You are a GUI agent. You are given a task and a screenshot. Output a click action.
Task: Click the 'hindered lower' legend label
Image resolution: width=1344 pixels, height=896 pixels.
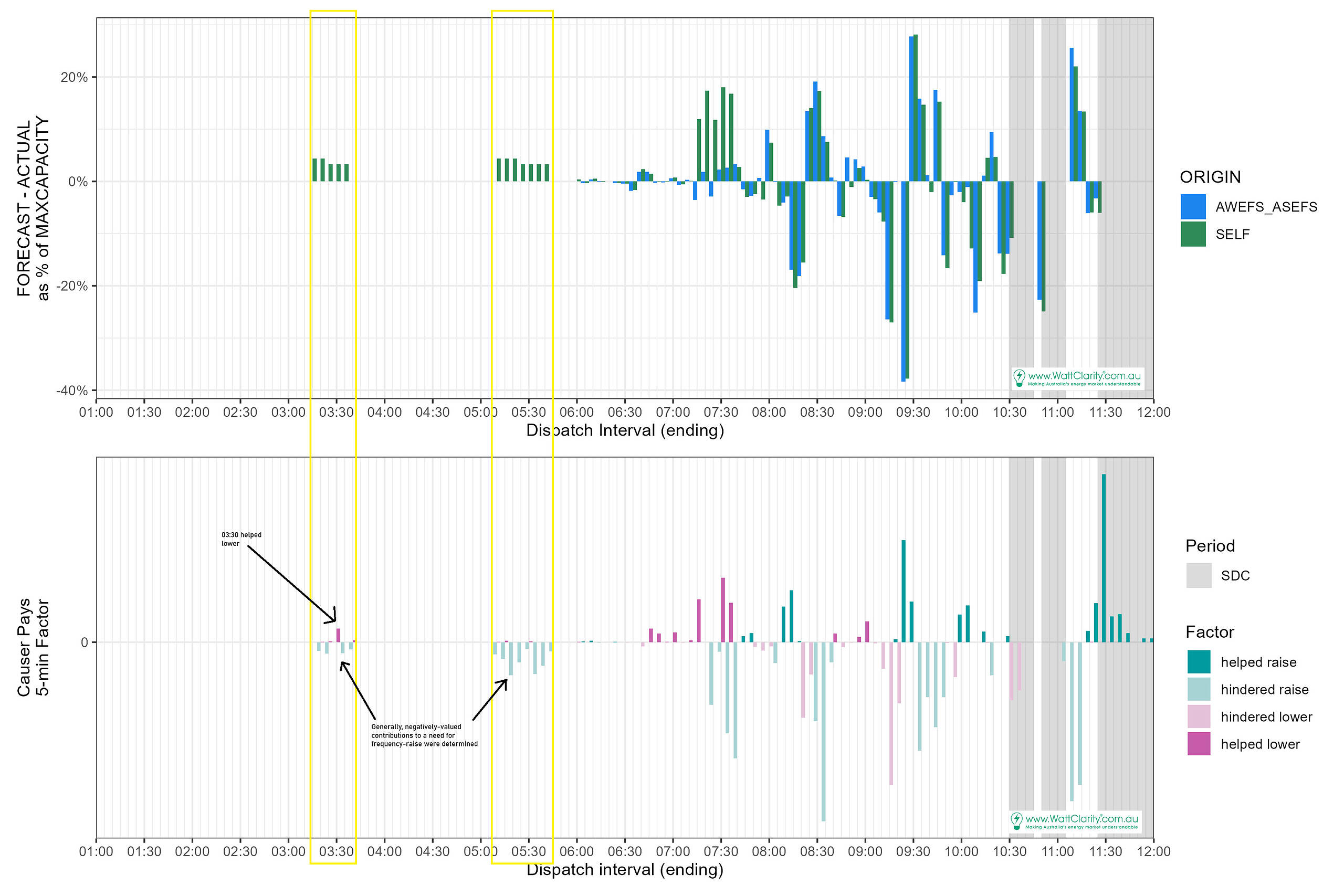[1267, 717]
